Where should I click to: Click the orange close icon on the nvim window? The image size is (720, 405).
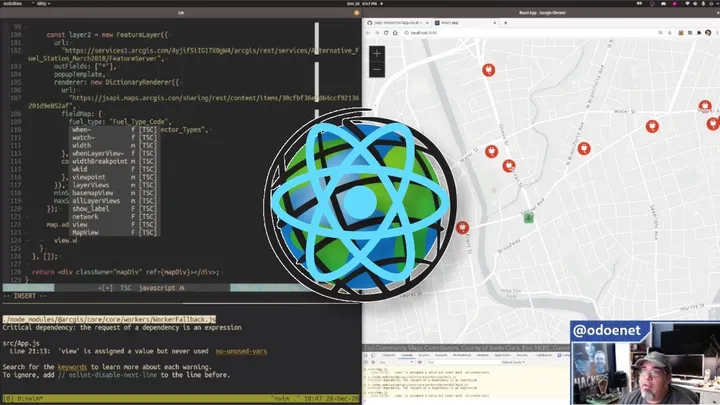(x=356, y=13)
